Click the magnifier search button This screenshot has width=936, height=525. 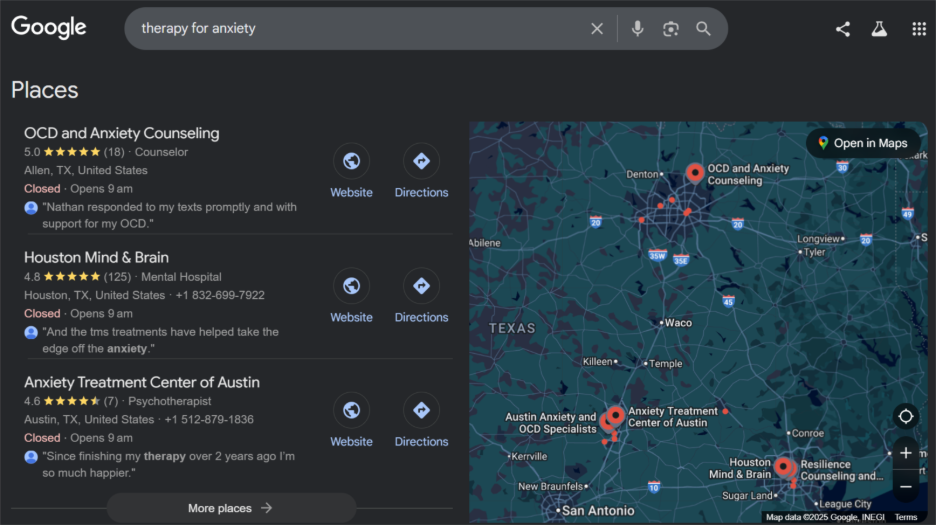703,29
